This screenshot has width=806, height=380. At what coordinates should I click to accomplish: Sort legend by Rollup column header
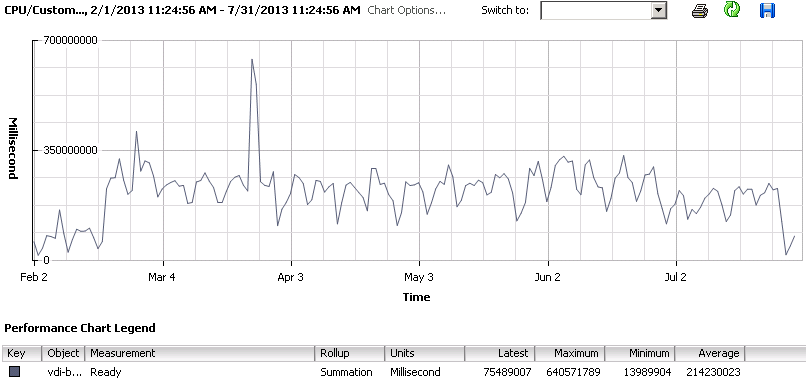(350, 354)
